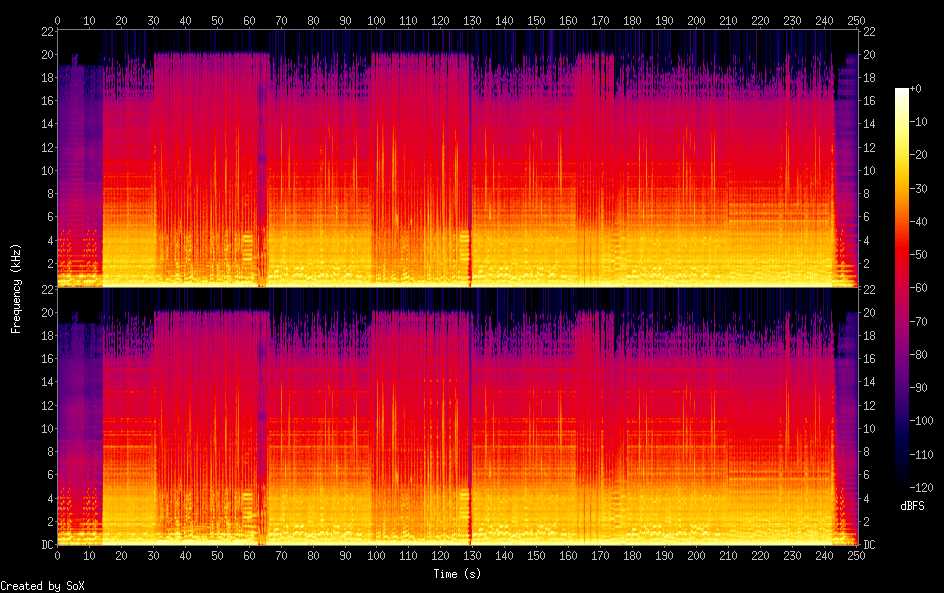Image resolution: width=944 pixels, height=593 pixels.
Task: Click the dark vertical gap near 130 s in top channel
Action: (x=470, y=160)
